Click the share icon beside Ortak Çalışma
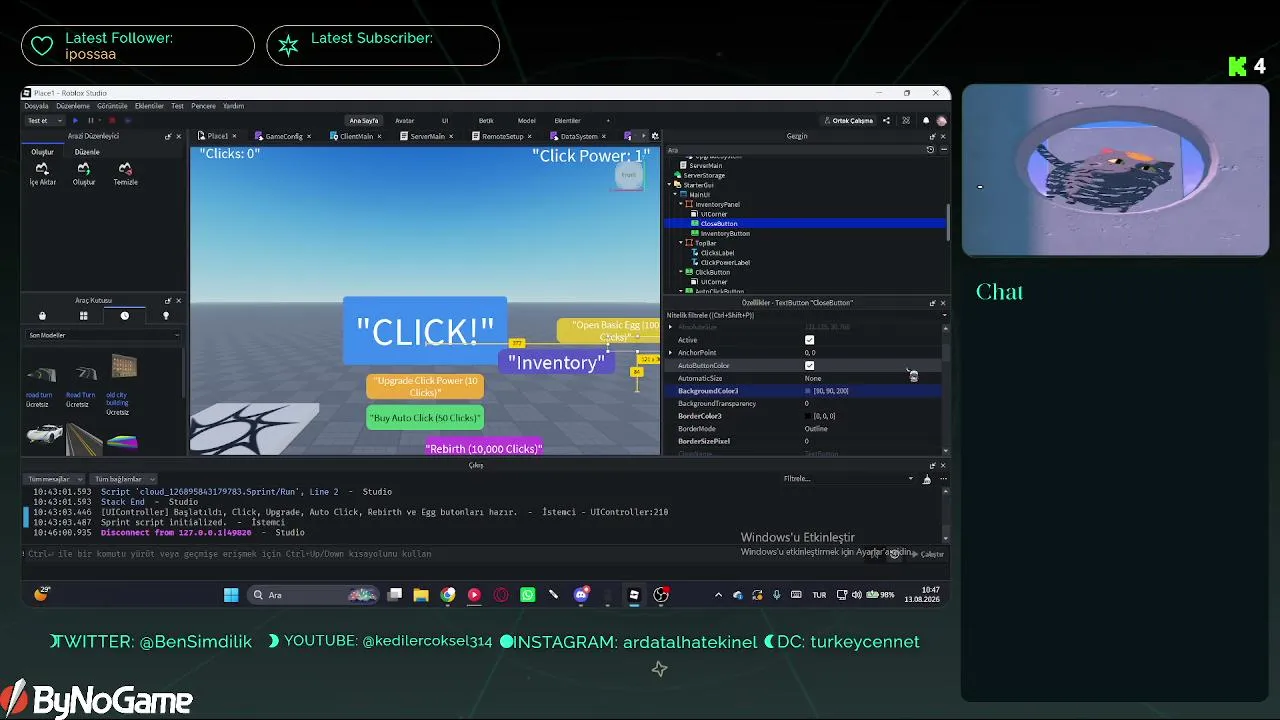This screenshot has width=1280, height=720. tap(886, 120)
